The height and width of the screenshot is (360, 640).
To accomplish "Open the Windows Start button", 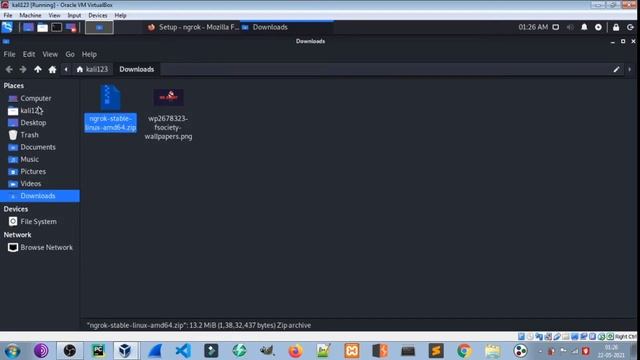I will (12, 351).
